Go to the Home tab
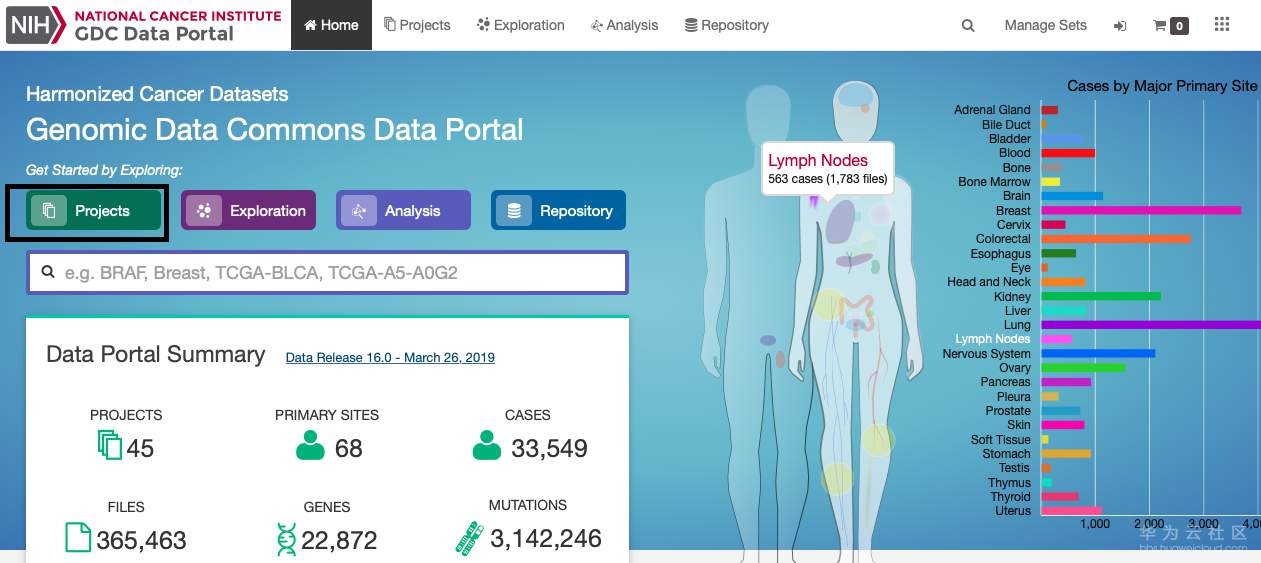1261x563 pixels. pos(331,25)
